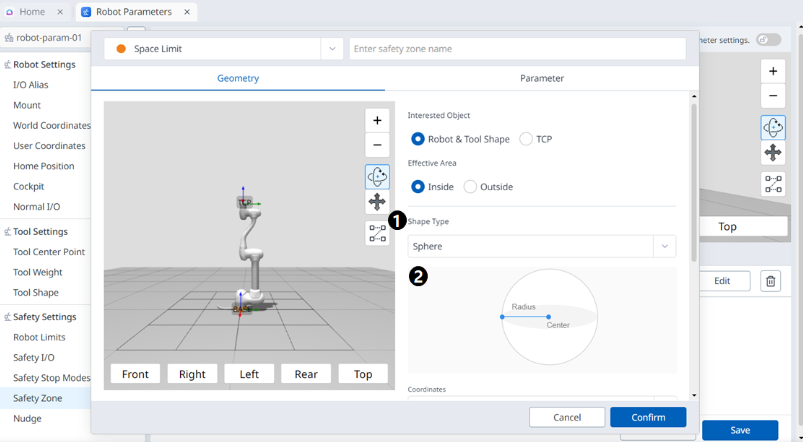Select the pan move tool in dialog preview

[x=377, y=202]
